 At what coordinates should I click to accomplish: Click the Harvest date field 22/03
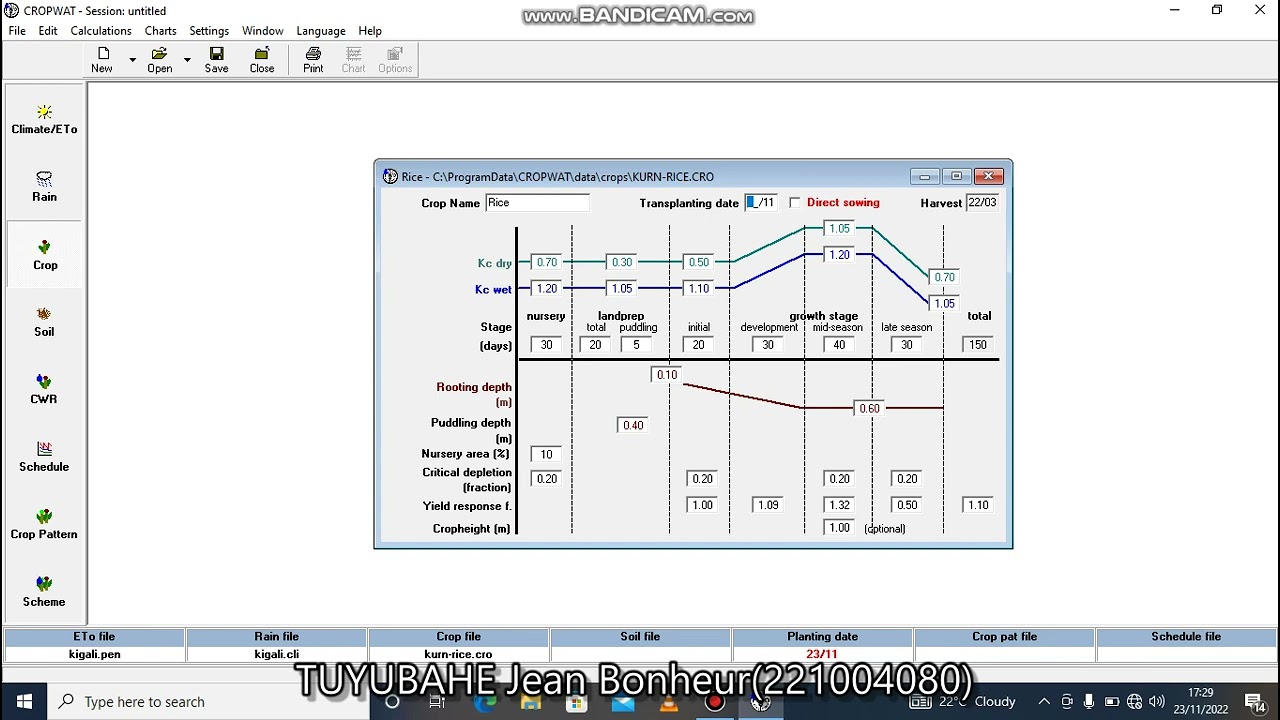pyautogui.click(x=982, y=203)
